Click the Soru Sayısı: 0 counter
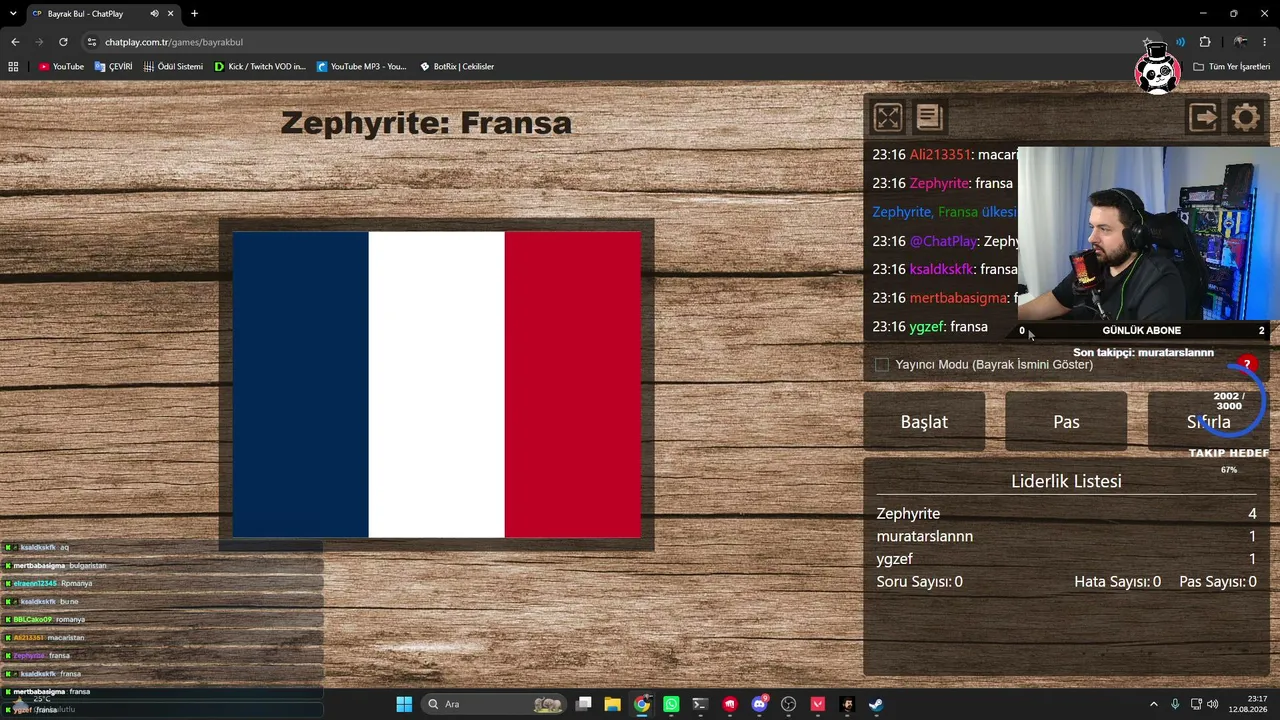 (x=919, y=582)
